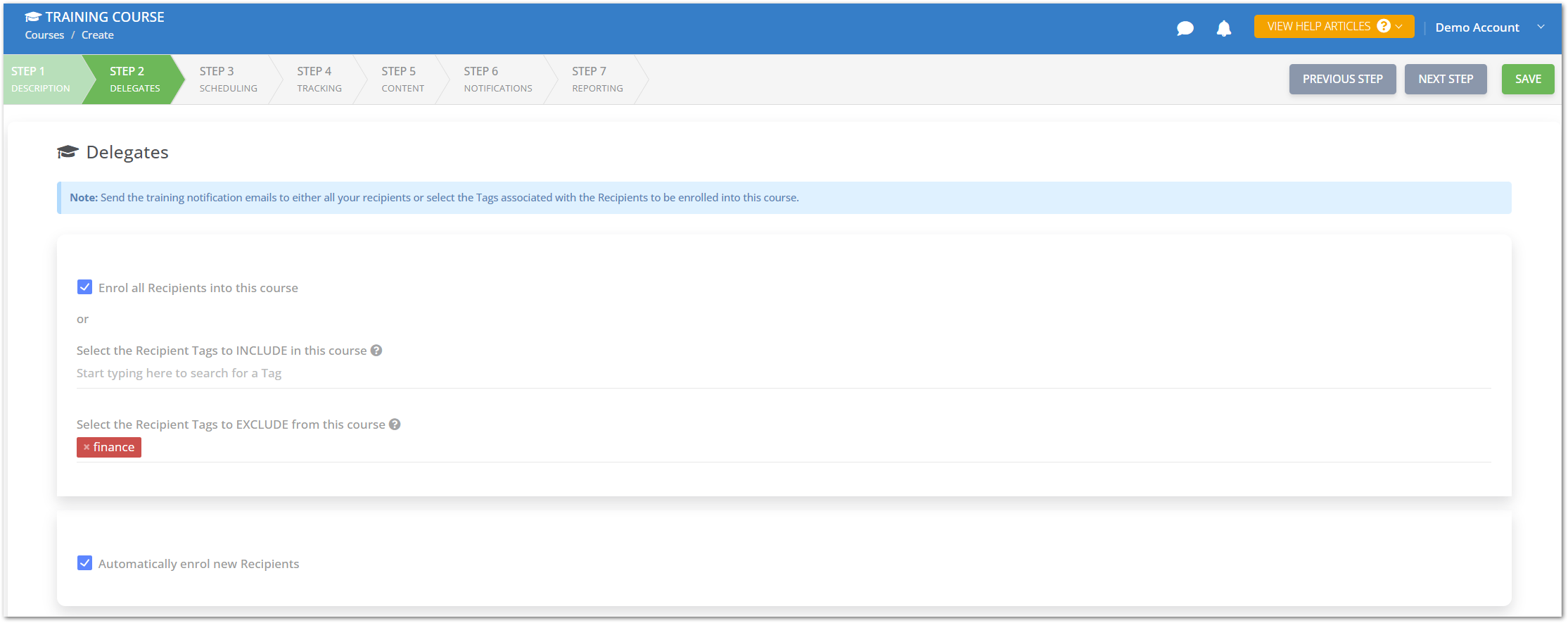Go to Step 1 Description
This screenshot has width=1568, height=623.
click(41, 79)
